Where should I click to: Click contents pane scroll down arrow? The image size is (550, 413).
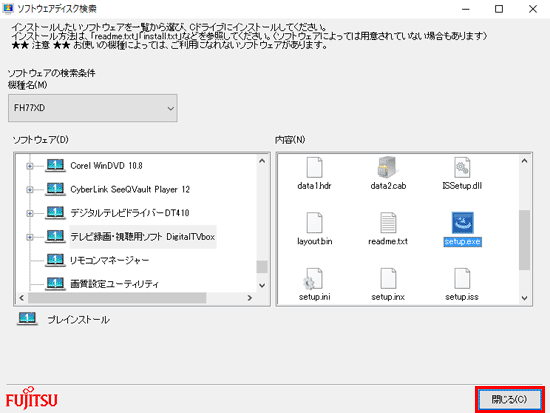[524, 298]
